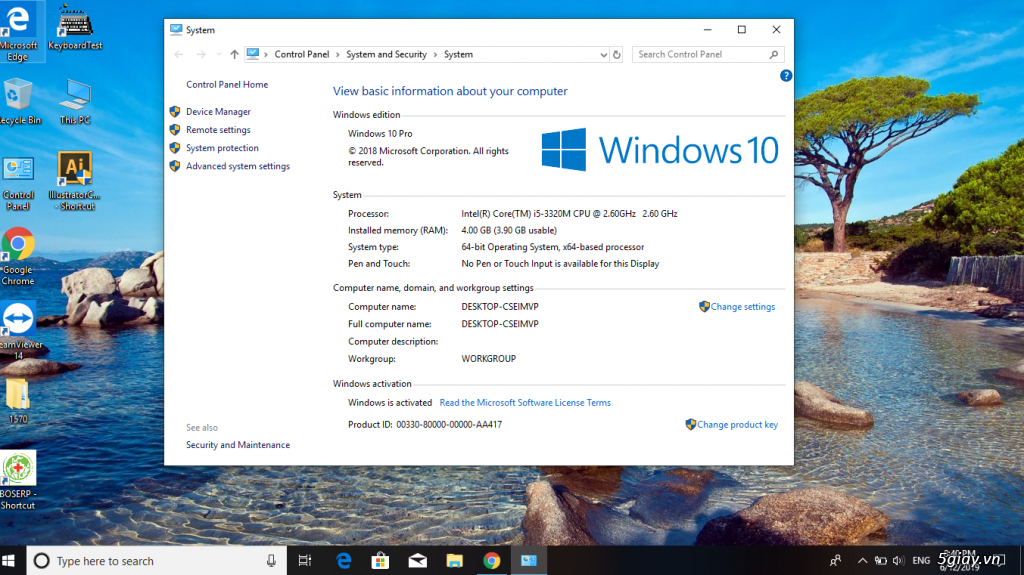Select Microsoft Edge desktop shortcut
Image resolution: width=1024 pixels, height=575 pixels.
tap(18, 32)
